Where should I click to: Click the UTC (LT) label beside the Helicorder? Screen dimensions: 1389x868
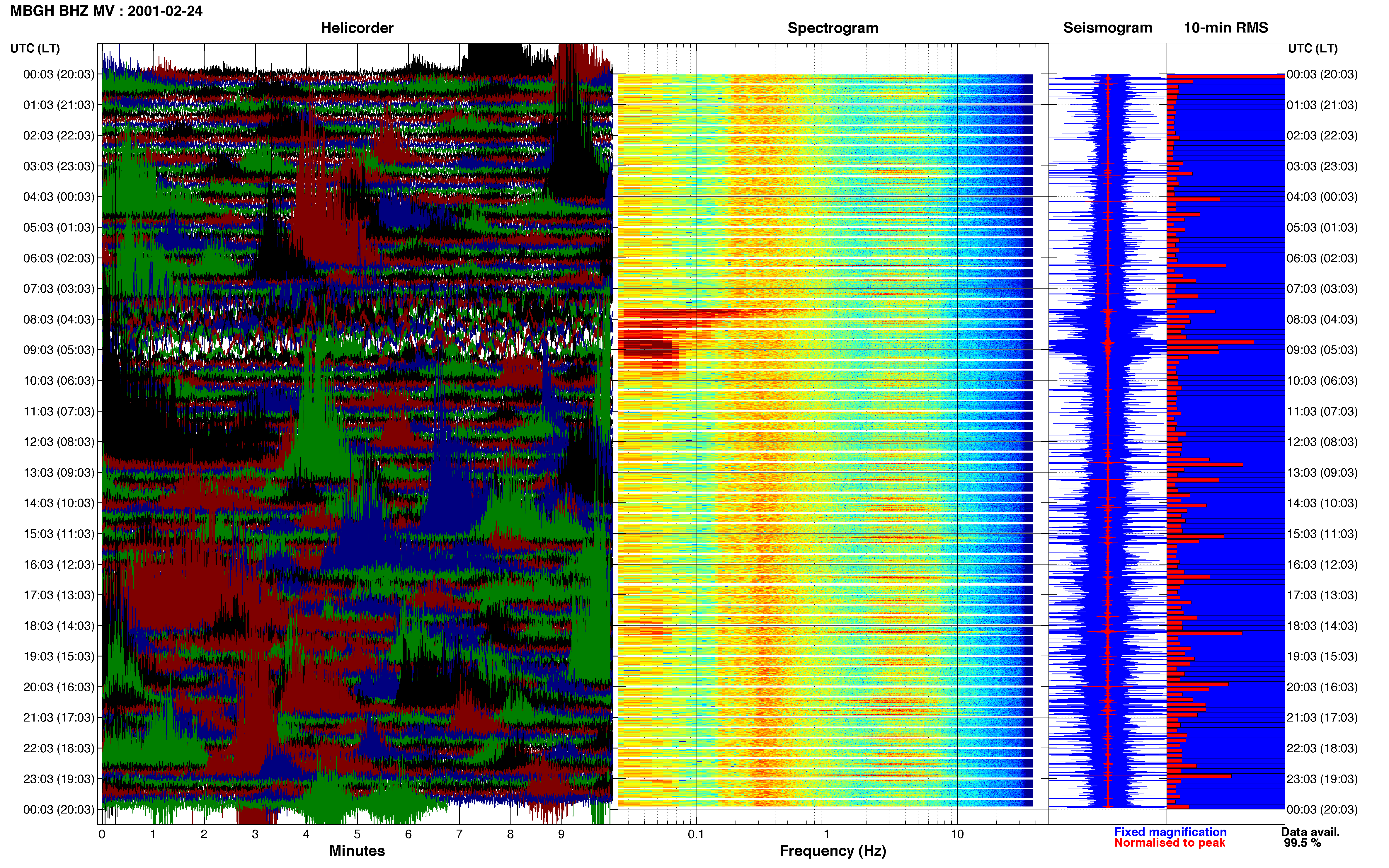[35, 48]
